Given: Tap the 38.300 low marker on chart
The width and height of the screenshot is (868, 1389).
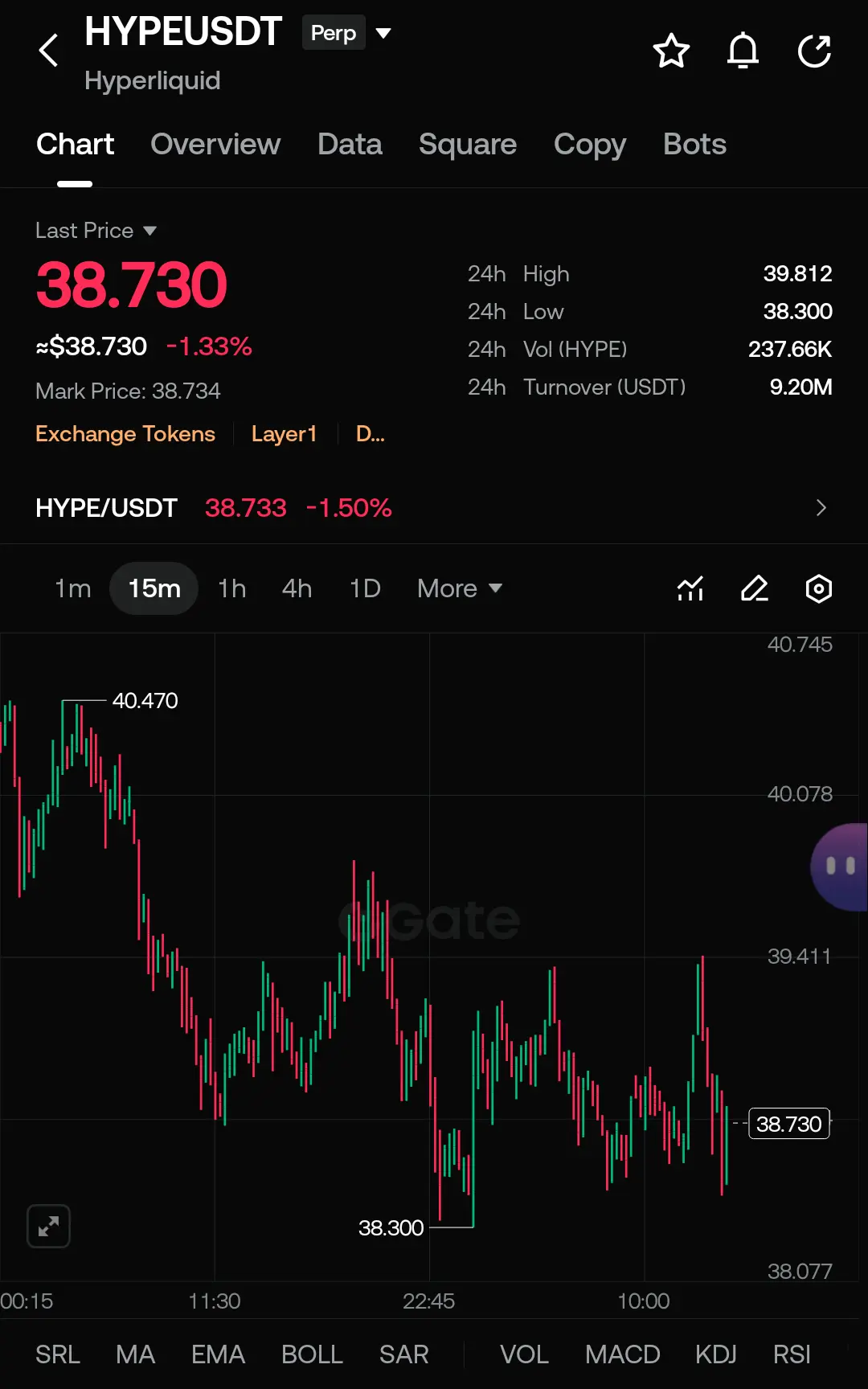Looking at the screenshot, I should pyautogui.click(x=391, y=1228).
